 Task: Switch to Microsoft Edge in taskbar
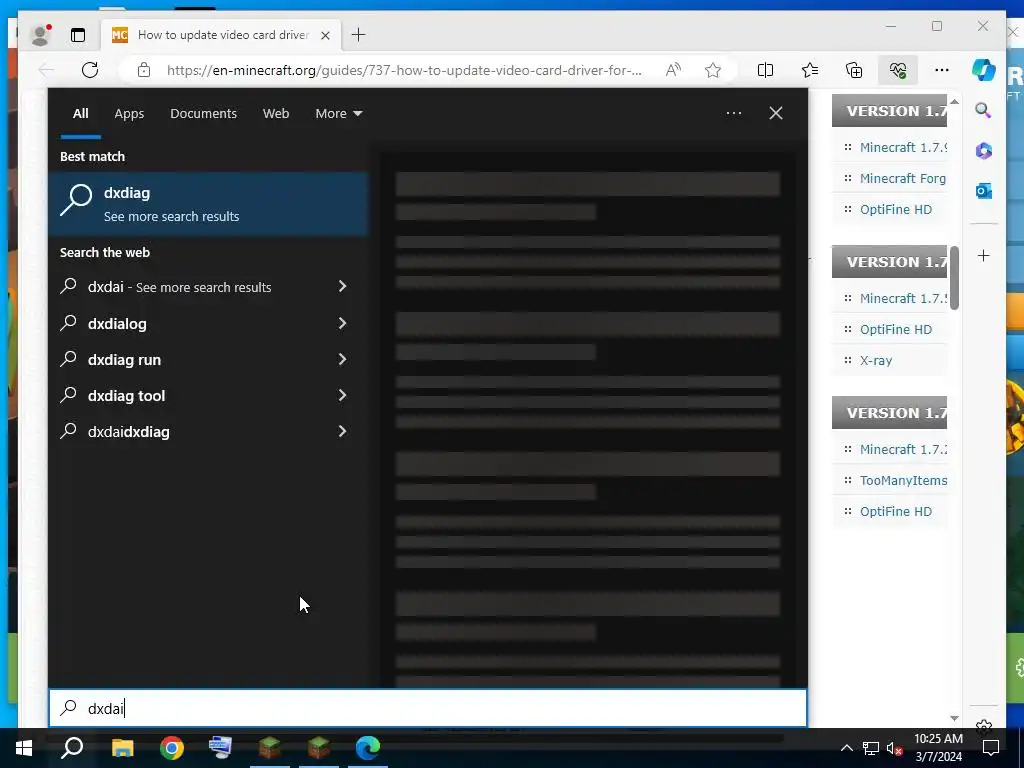click(x=368, y=748)
